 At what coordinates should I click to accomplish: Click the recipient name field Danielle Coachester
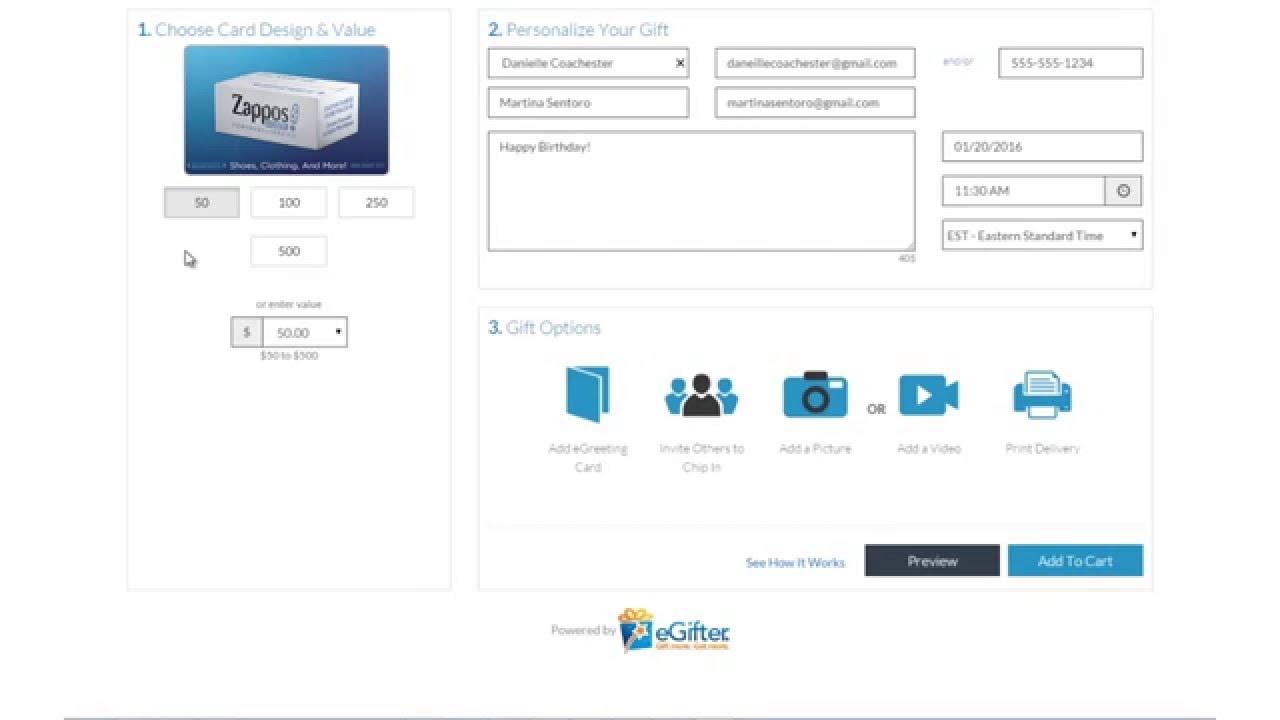(x=588, y=63)
